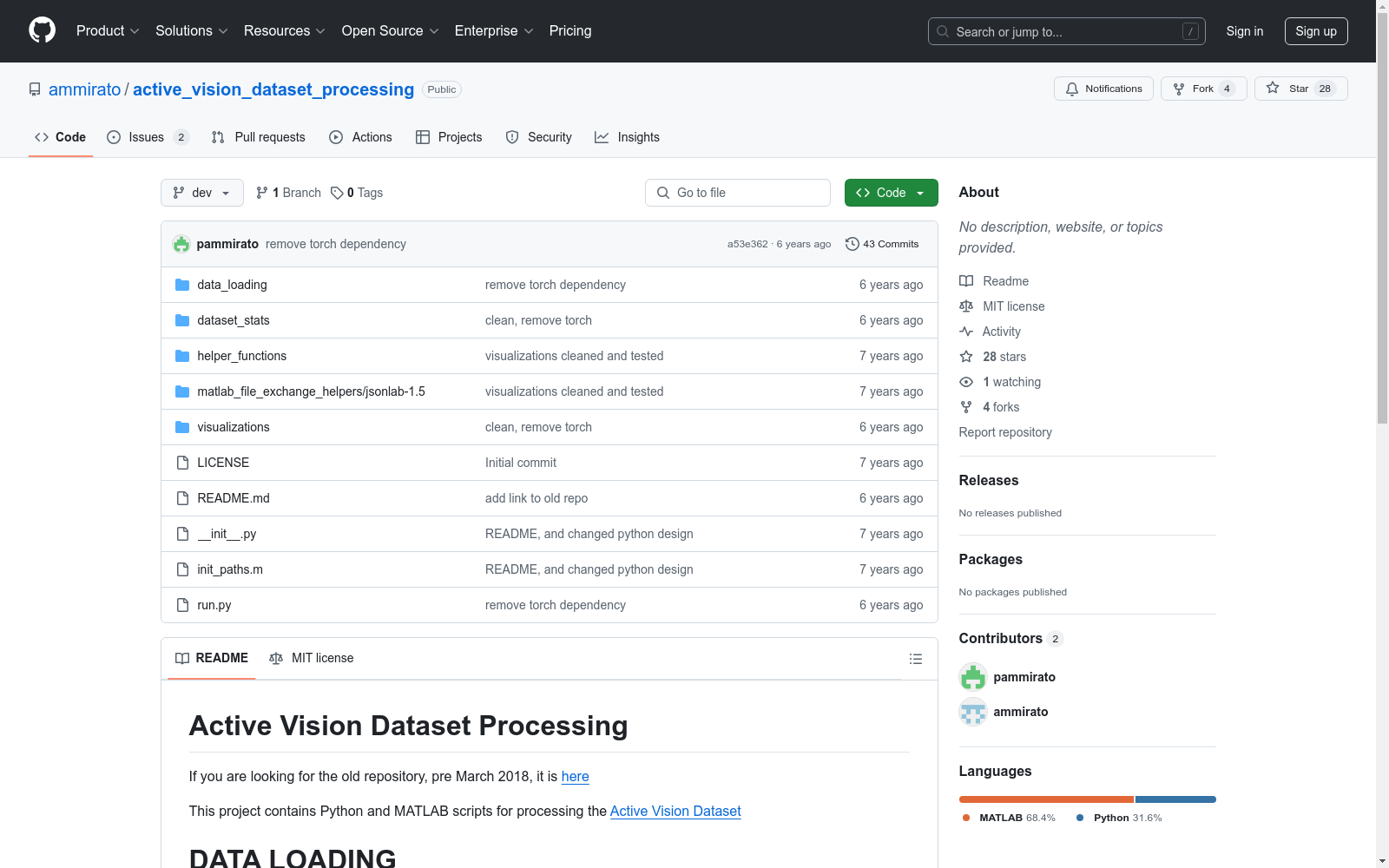Viewport: 1389px width, 868px height.
Task: Click the eye icon next to watching
Action: coord(966,382)
